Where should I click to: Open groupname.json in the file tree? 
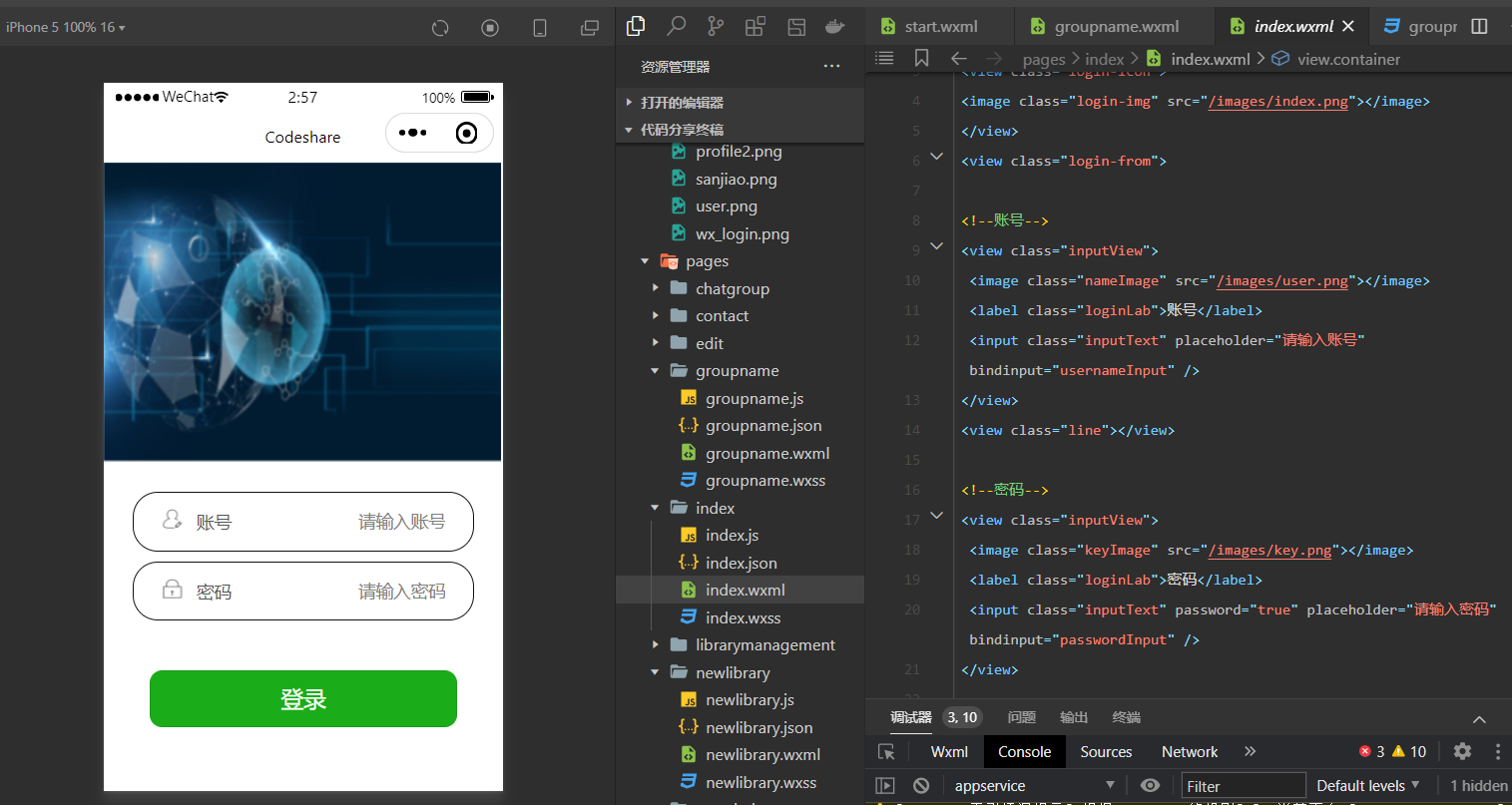pyautogui.click(x=763, y=425)
